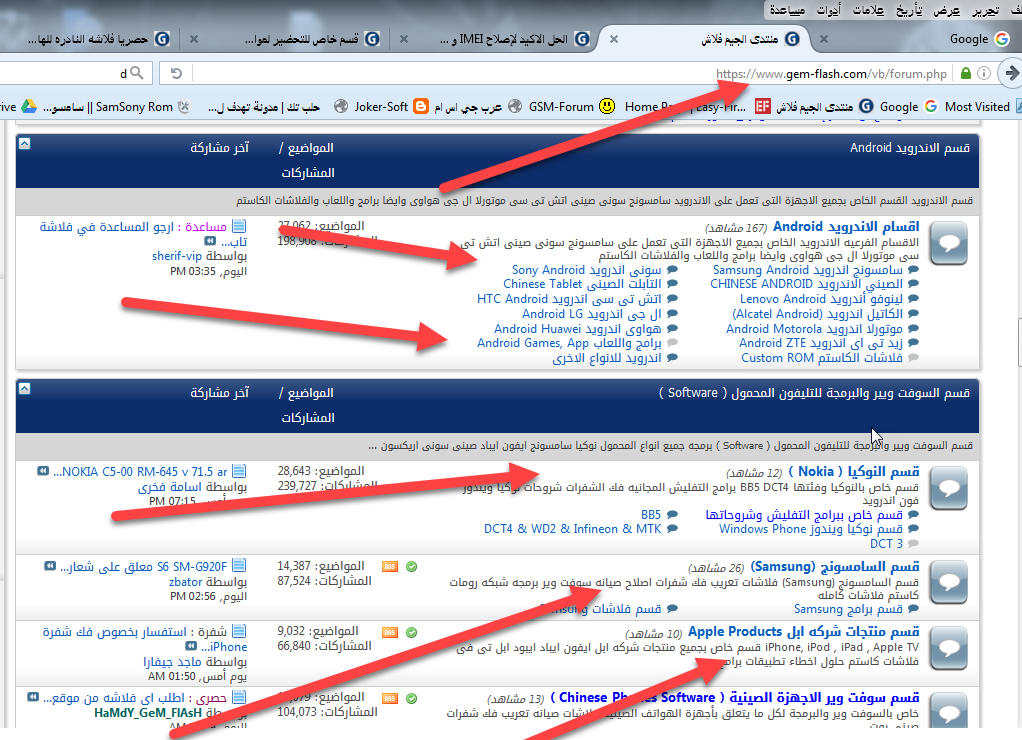Click the RSS icon in the Chinese Phones Software row
Image resolution: width=1022 pixels, height=740 pixels.
(x=390, y=698)
